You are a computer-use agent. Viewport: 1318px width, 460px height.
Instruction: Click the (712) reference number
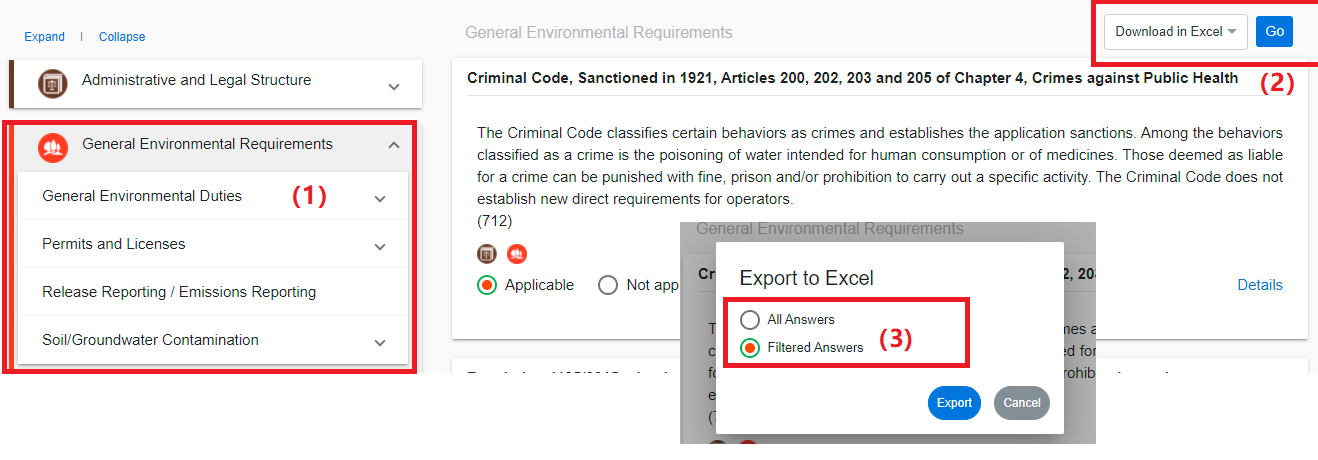(x=495, y=221)
